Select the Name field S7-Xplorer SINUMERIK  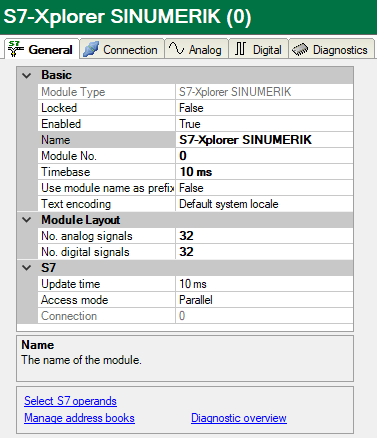(x=264, y=140)
